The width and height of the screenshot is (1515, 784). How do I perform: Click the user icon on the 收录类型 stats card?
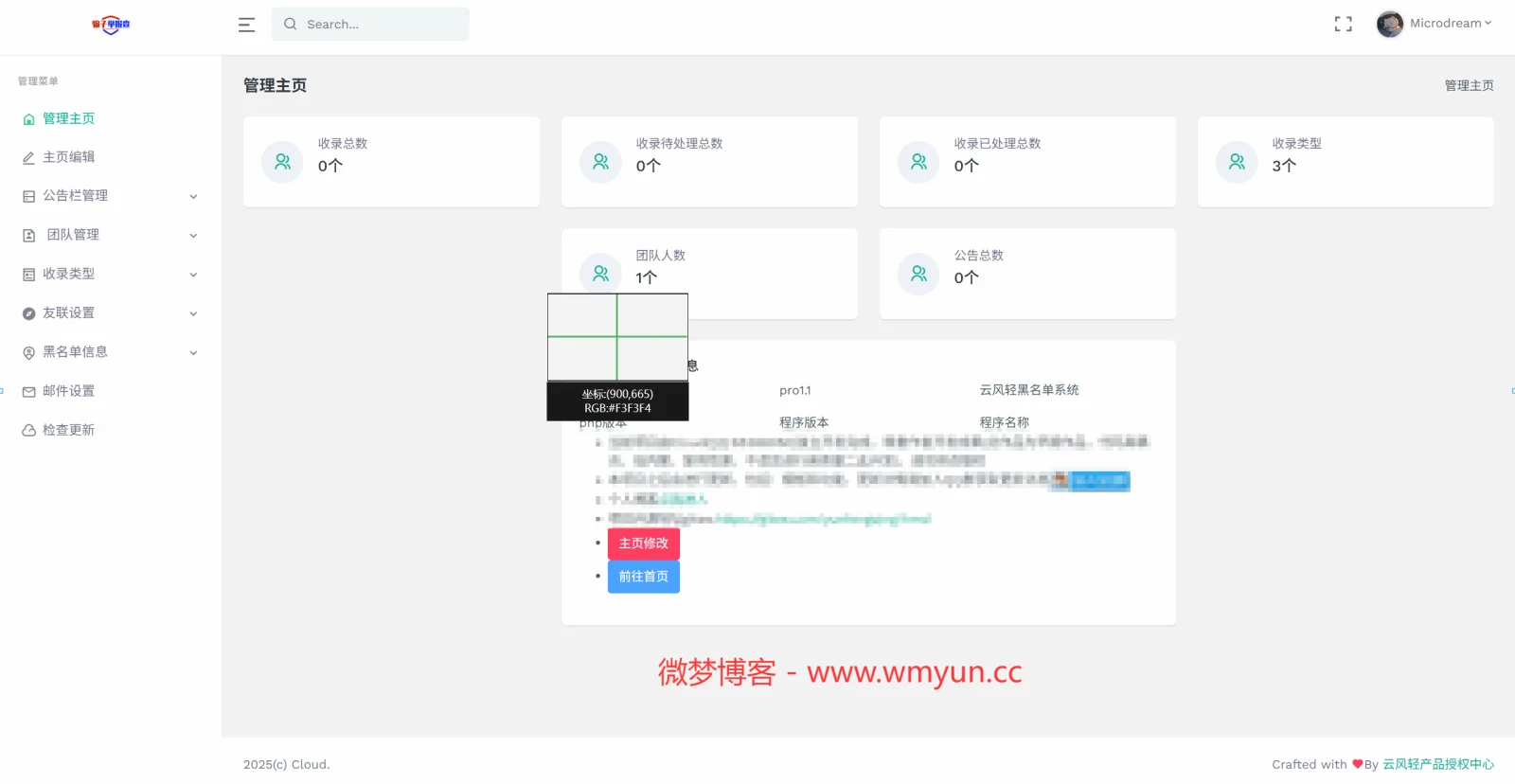click(1237, 162)
